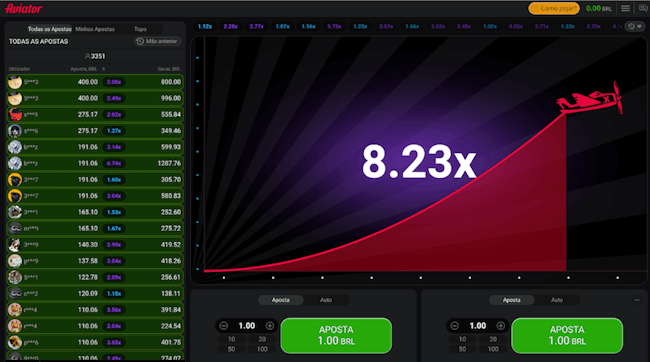
Task: Place bet with left APOSTA 1.00 BRL button
Action: tap(336, 335)
